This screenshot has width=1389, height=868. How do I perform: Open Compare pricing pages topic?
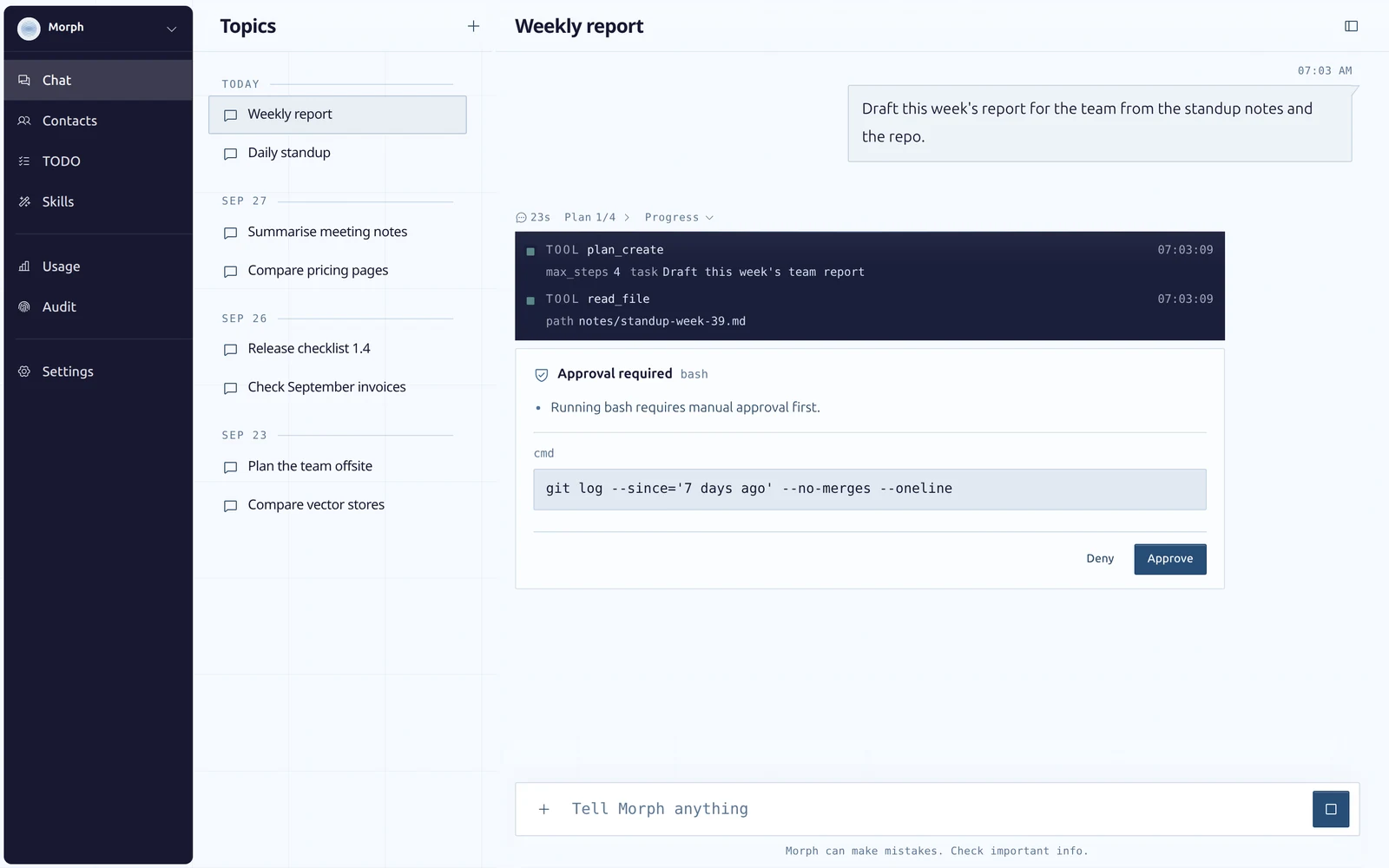pyautogui.click(x=338, y=271)
